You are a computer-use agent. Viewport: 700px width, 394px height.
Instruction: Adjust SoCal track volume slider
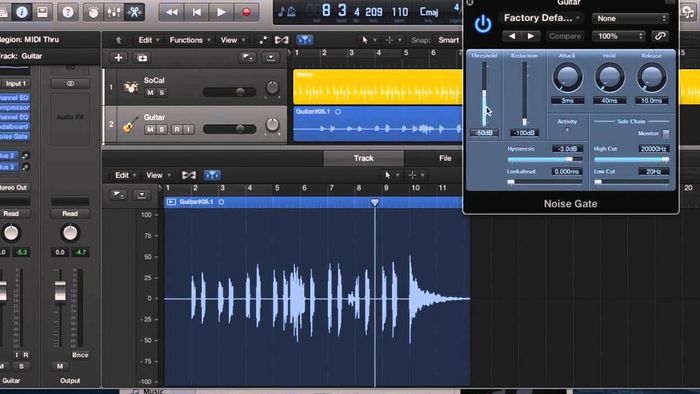[x=229, y=92]
